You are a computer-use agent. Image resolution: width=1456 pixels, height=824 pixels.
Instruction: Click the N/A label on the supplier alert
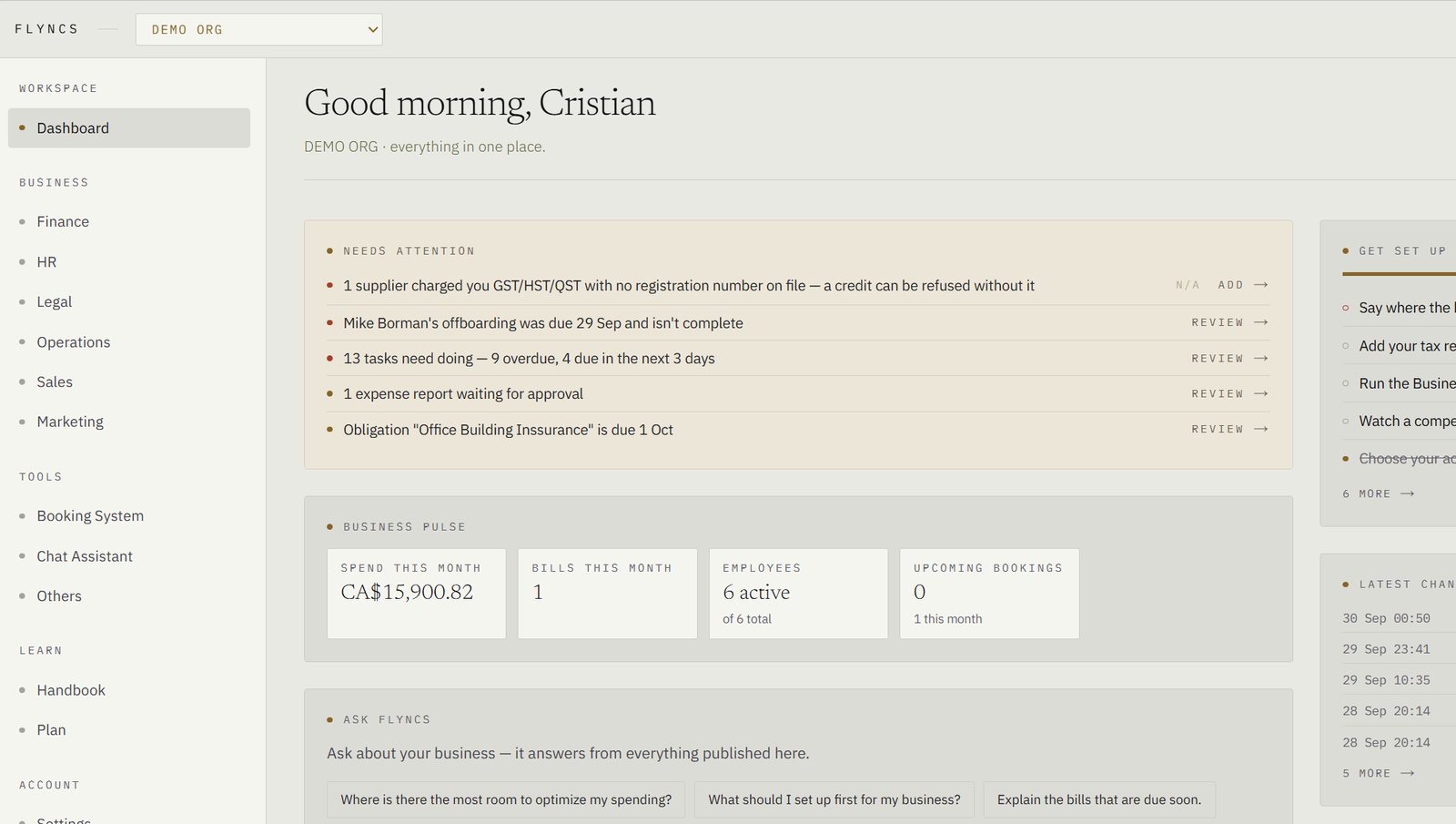pyautogui.click(x=1188, y=285)
